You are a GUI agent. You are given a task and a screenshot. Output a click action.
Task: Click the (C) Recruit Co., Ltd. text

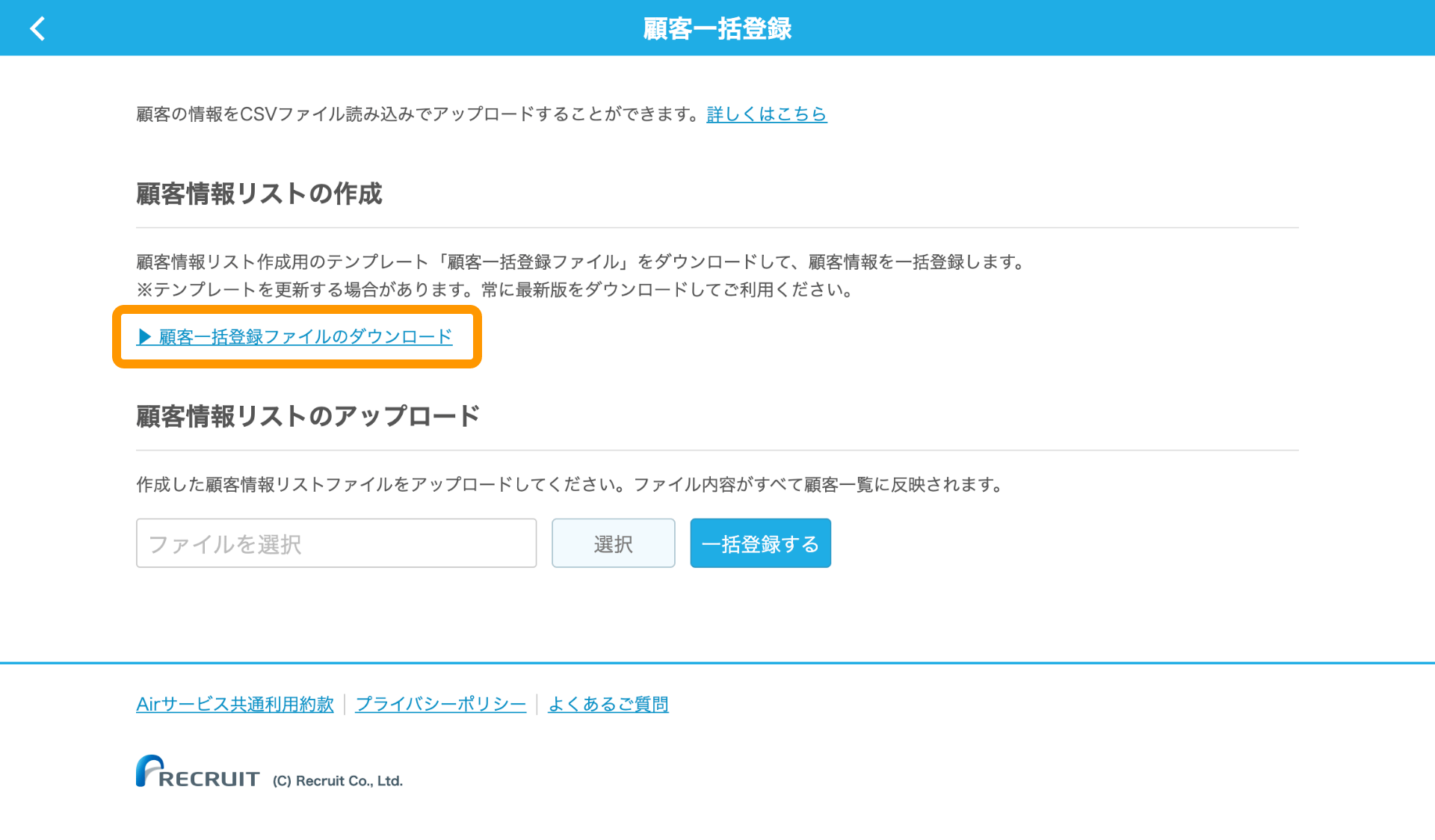tap(337, 781)
